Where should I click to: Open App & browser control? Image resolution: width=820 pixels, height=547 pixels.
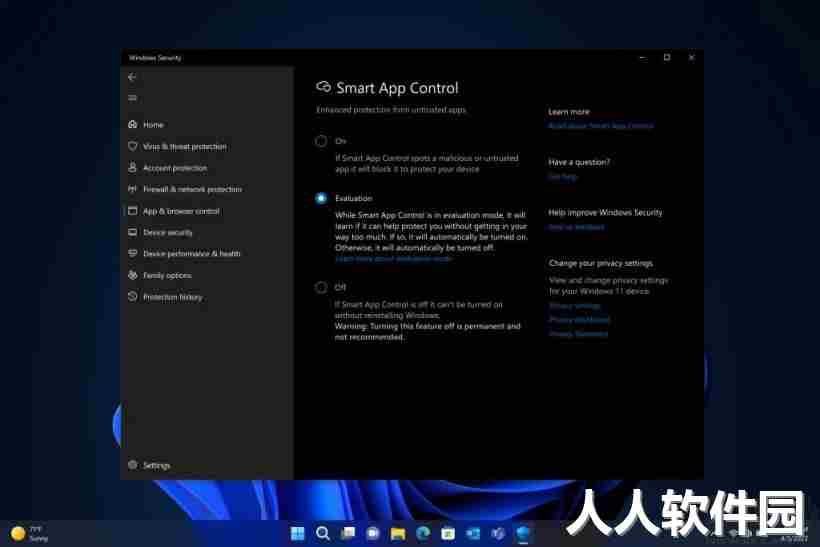tap(174, 211)
